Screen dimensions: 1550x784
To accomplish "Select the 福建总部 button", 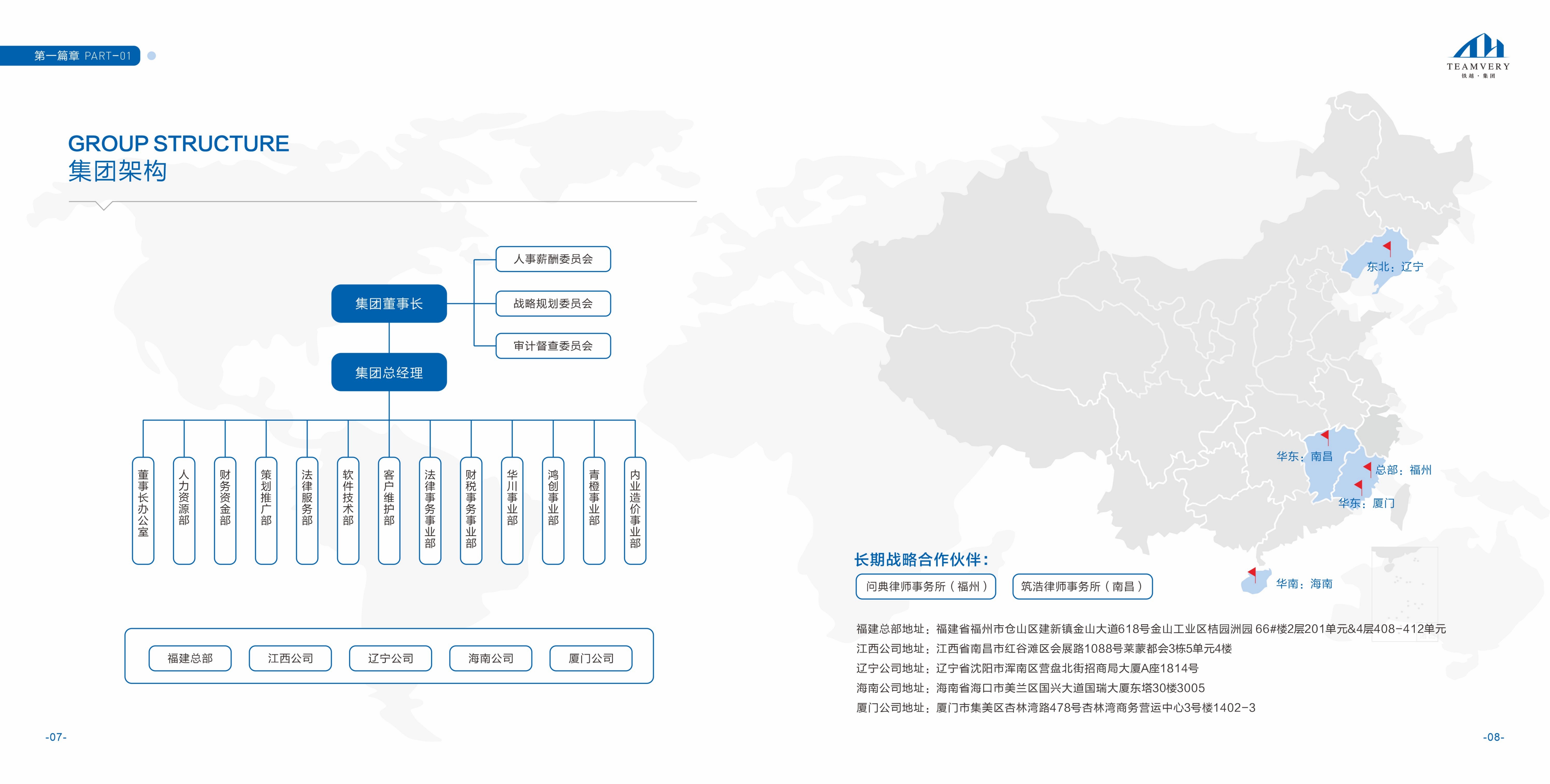I will click(x=190, y=658).
